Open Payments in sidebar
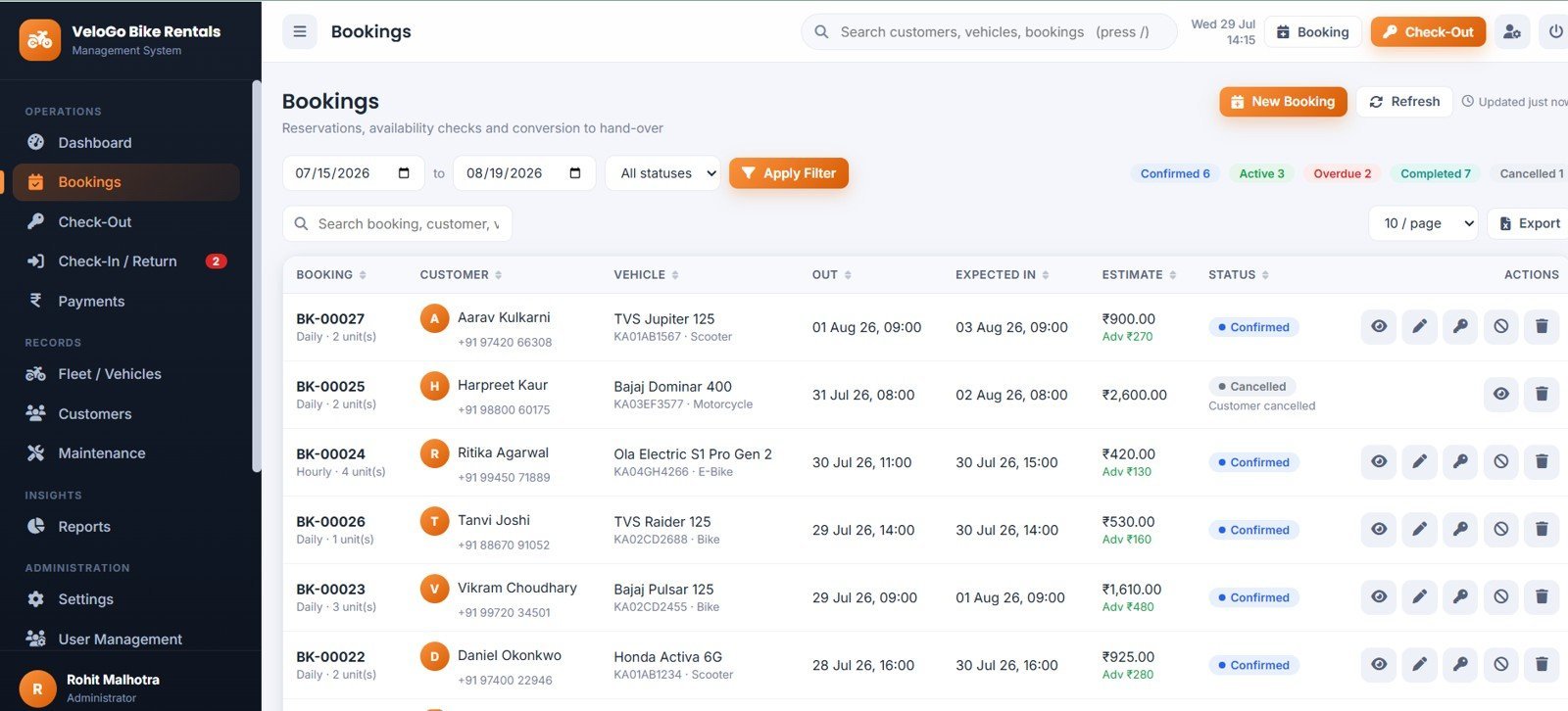 (126, 301)
